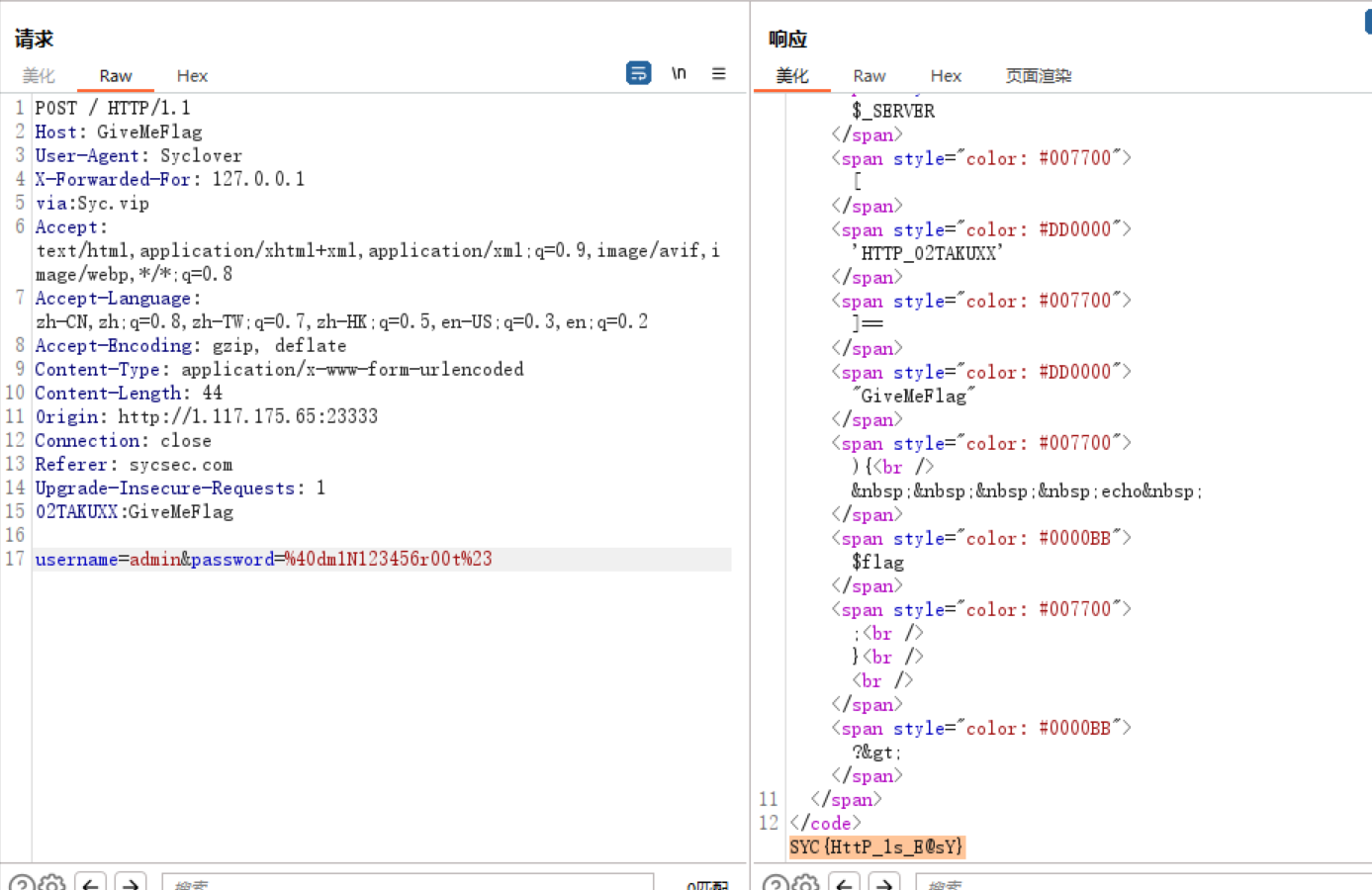Open the request panel hamburger menu
The image size is (1372, 890).
click(x=719, y=73)
